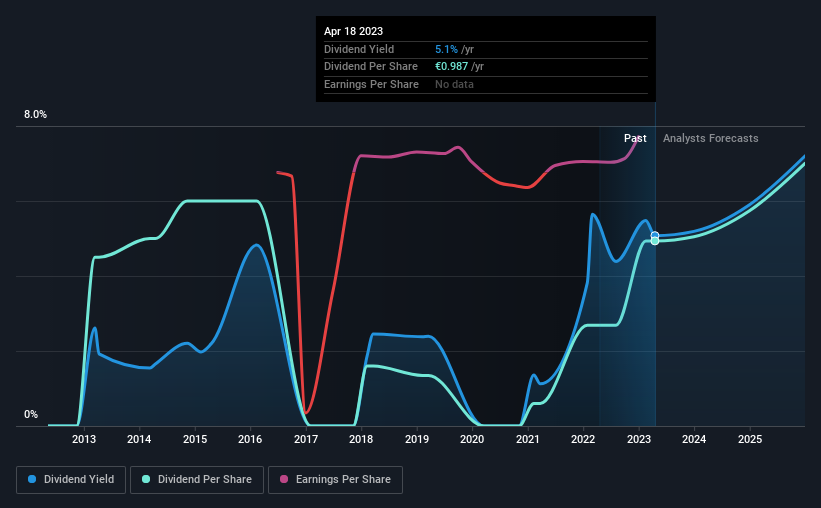
Task: Click the 2019 x-axis label
Action: tap(417, 439)
